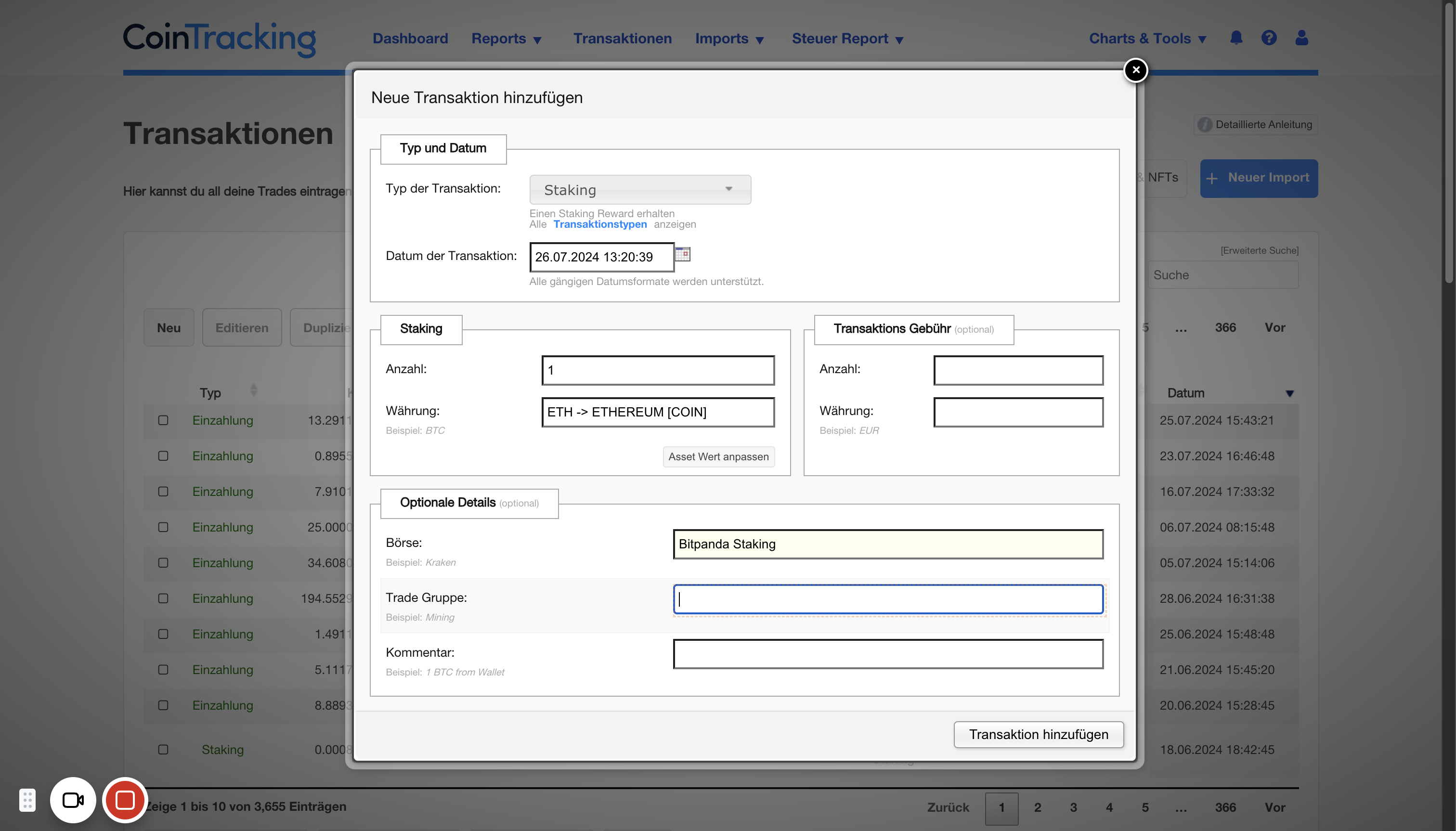Tick the 06.07.2024 Einzahlung row checkbox
This screenshot has height=831, width=1456.
pyautogui.click(x=163, y=527)
